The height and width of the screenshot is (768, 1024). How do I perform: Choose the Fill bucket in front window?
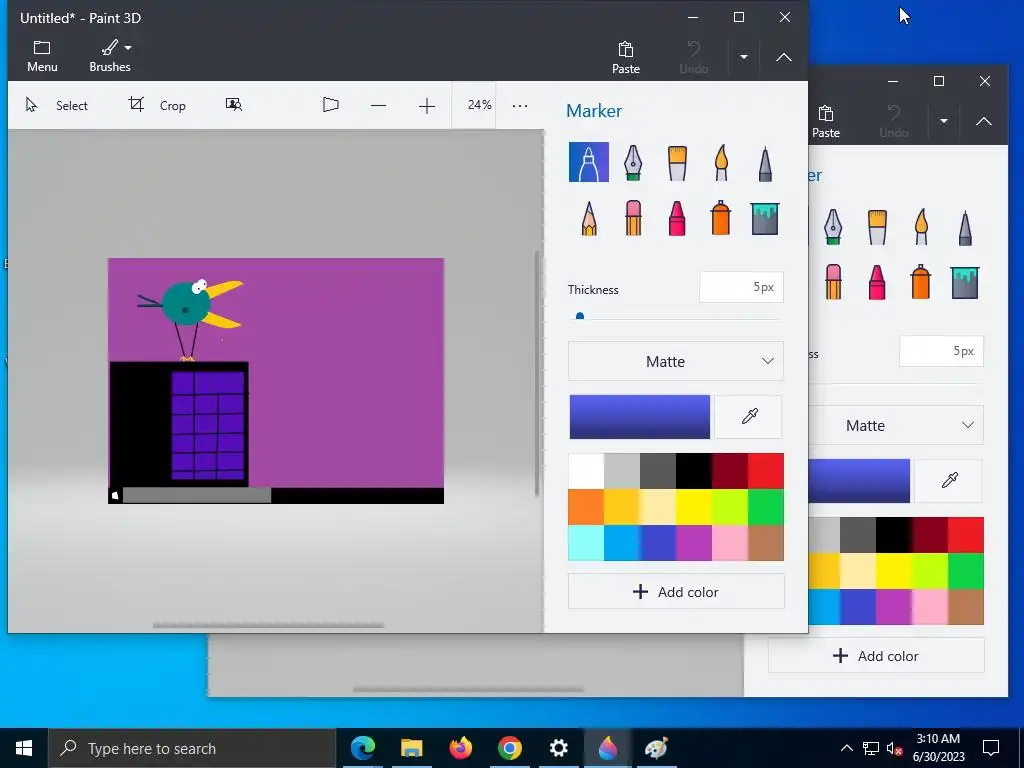tap(765, 218)
